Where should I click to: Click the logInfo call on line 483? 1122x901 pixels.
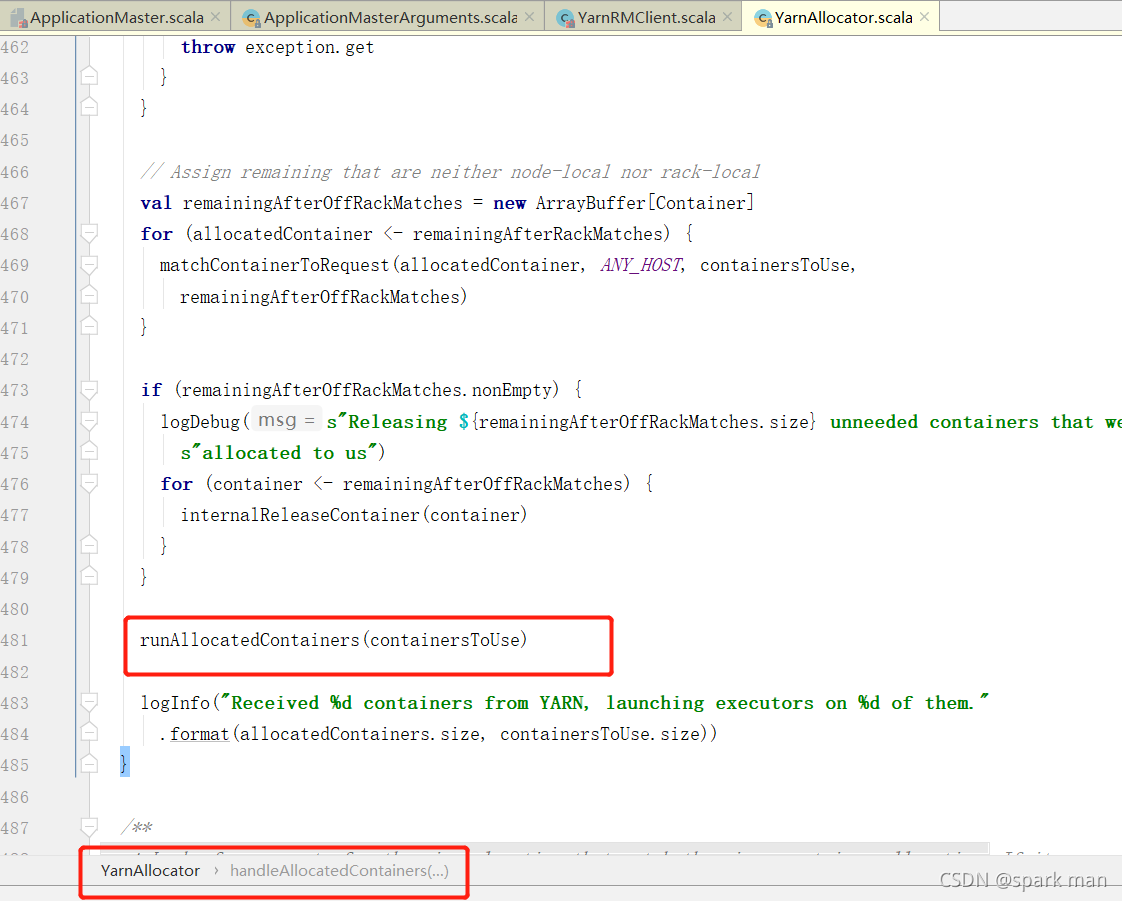175,703
